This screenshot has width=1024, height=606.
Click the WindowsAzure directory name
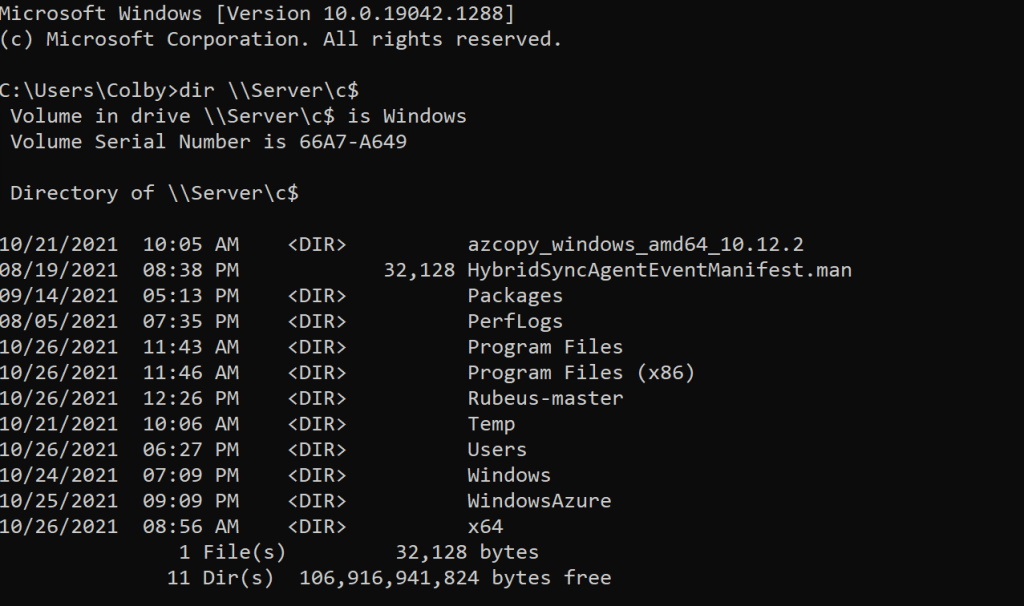pos(538,501)
